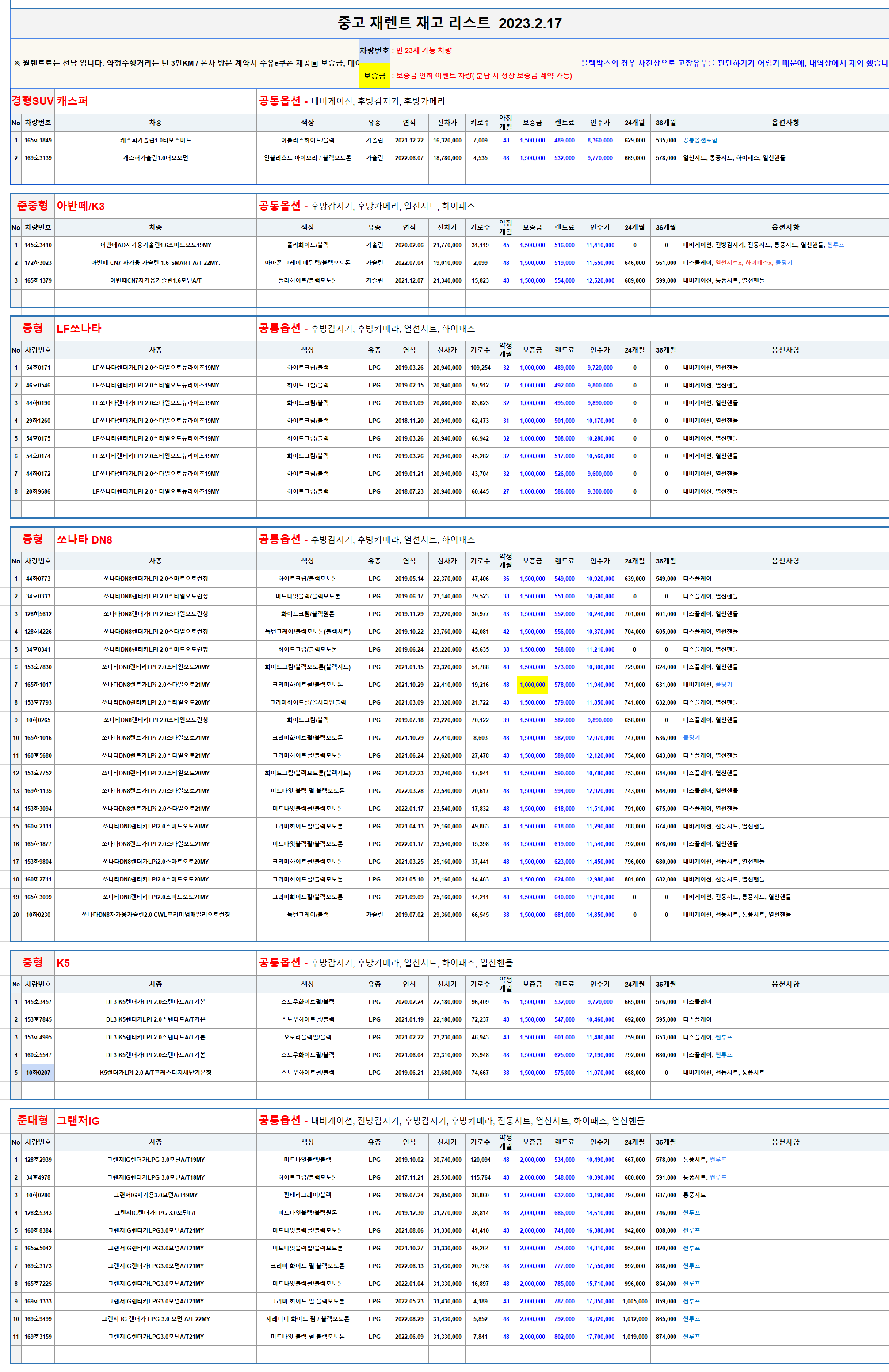Click model name "캐스퍼가솔린1.0터보스마트"
Viewport: 889px width, 1372px height.
(156, 140)
